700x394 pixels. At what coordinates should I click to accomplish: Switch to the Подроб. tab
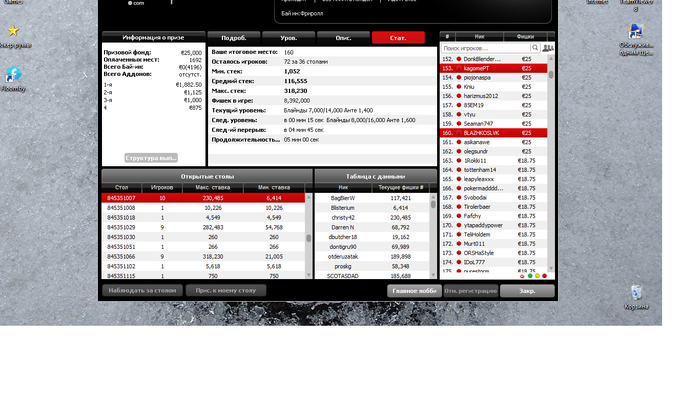233,38
